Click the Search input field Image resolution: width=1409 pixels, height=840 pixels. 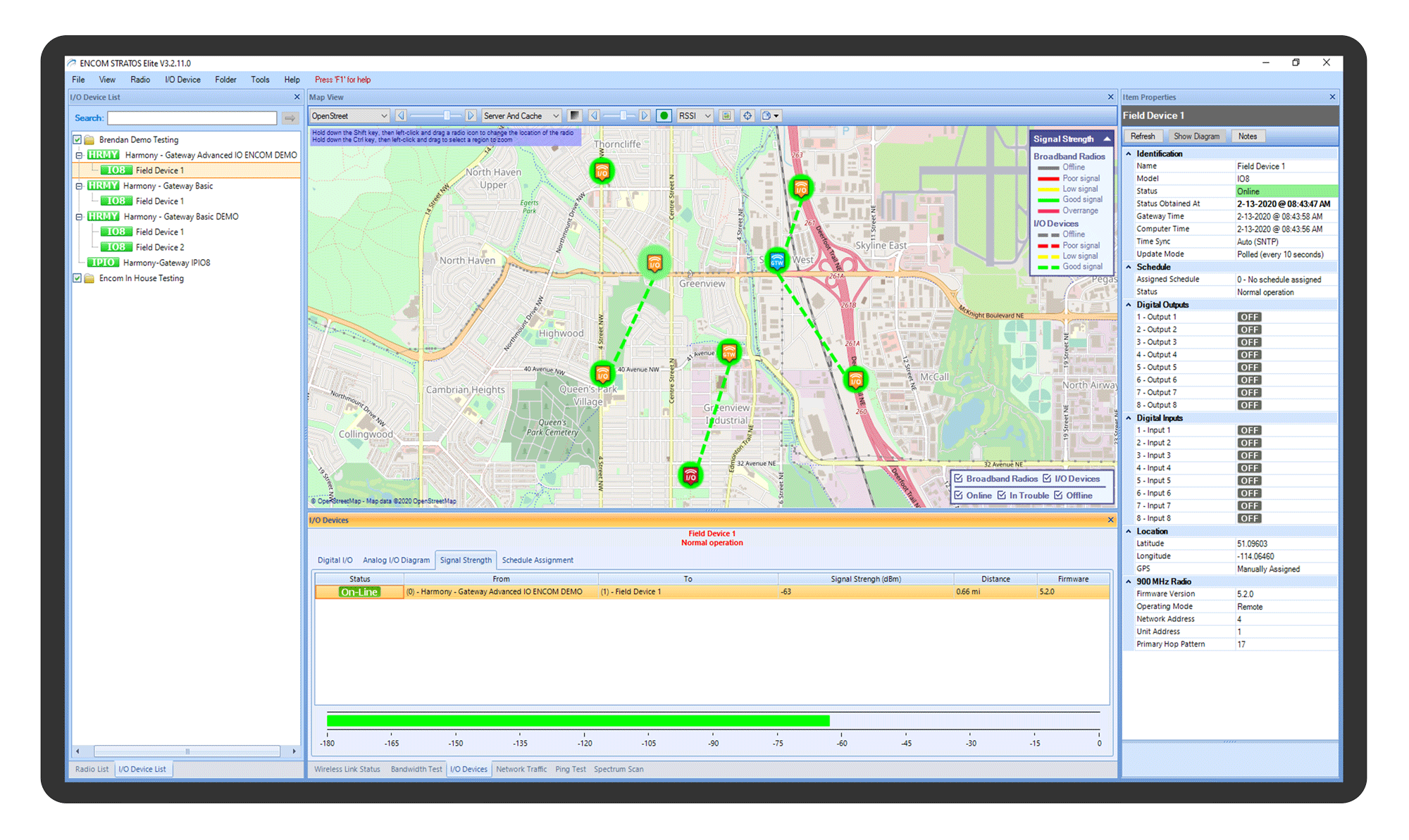tap(192, 118)
